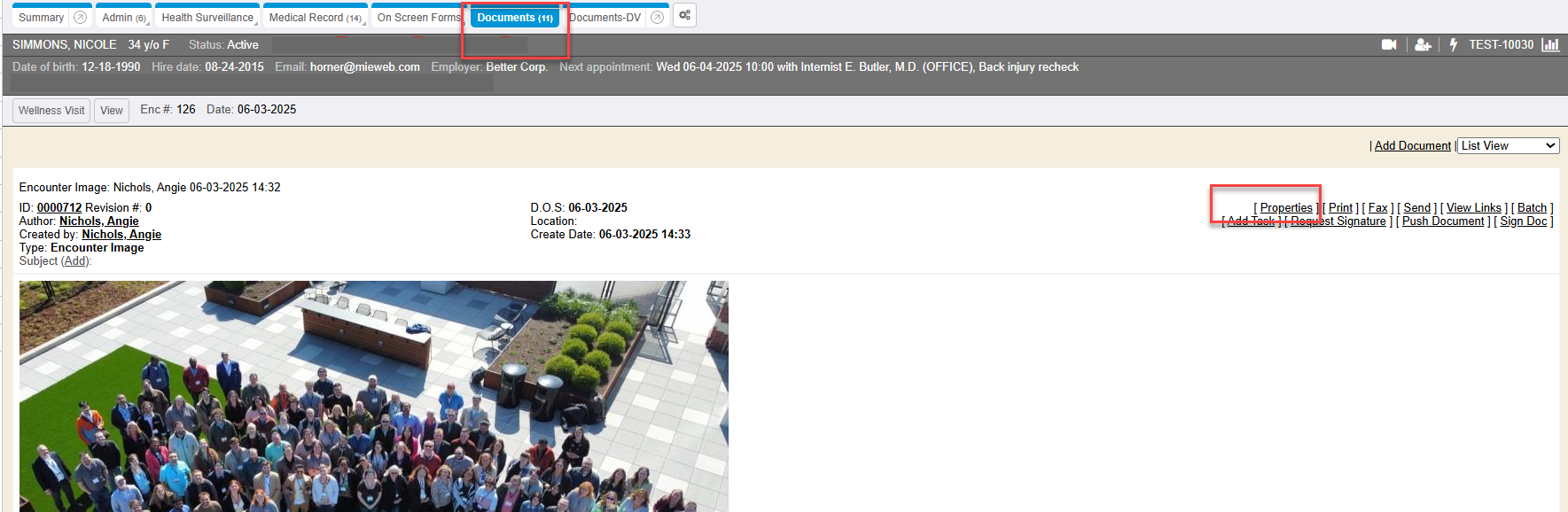The width and height of the screenshot is (1568, 512).
Task: Click the add user icon in header
Action: (x=1423, y=45)
